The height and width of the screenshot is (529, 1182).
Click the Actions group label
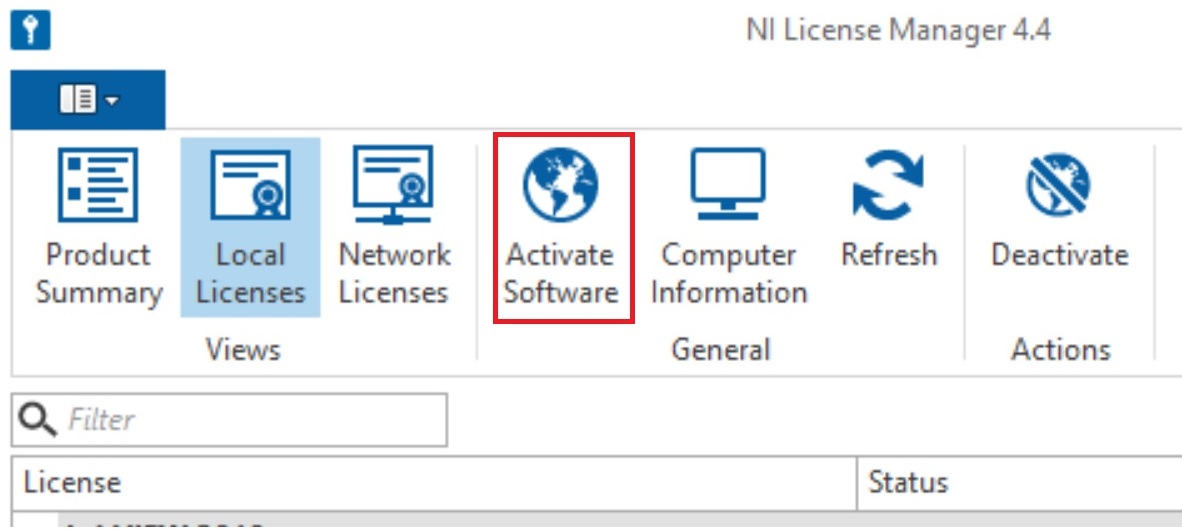(1061, 350)
